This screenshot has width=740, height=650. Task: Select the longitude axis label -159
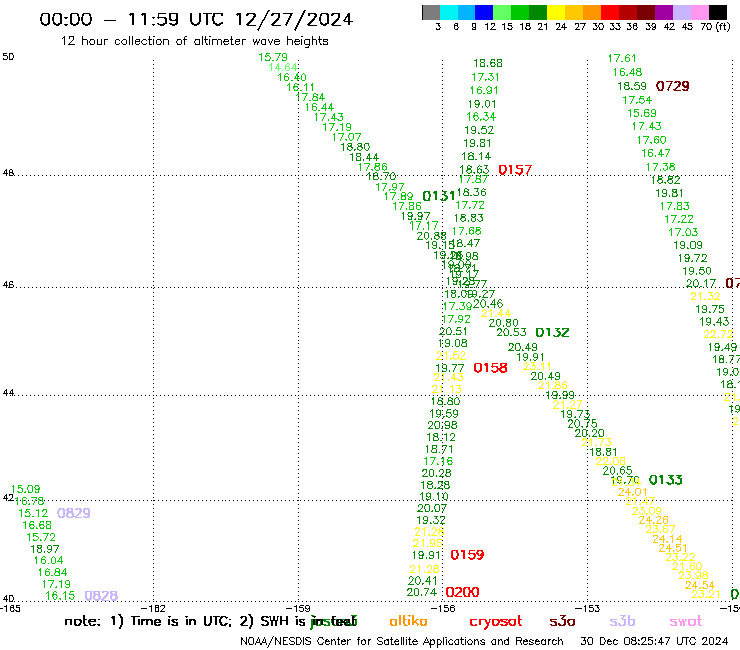(298, 609)
